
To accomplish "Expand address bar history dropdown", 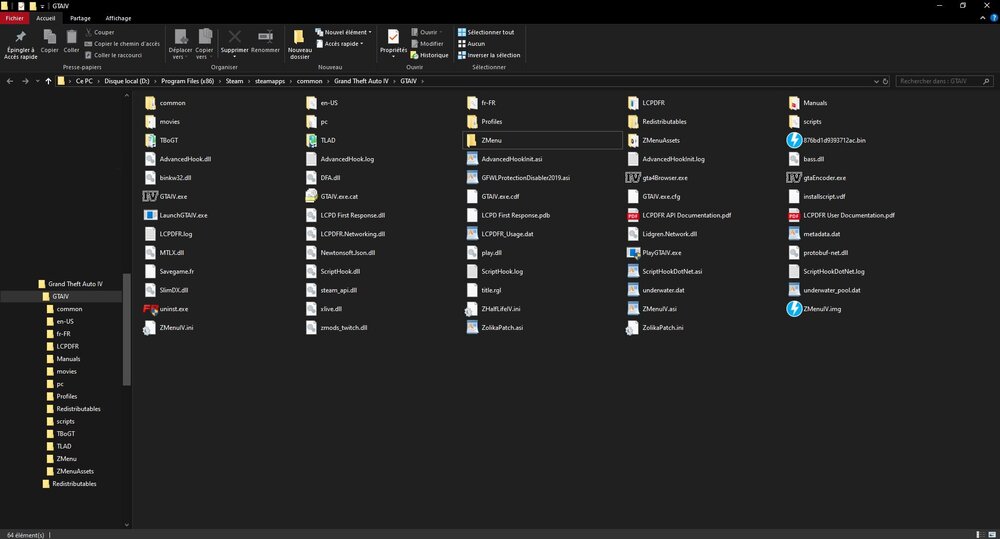I will pyautogui.click(x=876, y=81).
